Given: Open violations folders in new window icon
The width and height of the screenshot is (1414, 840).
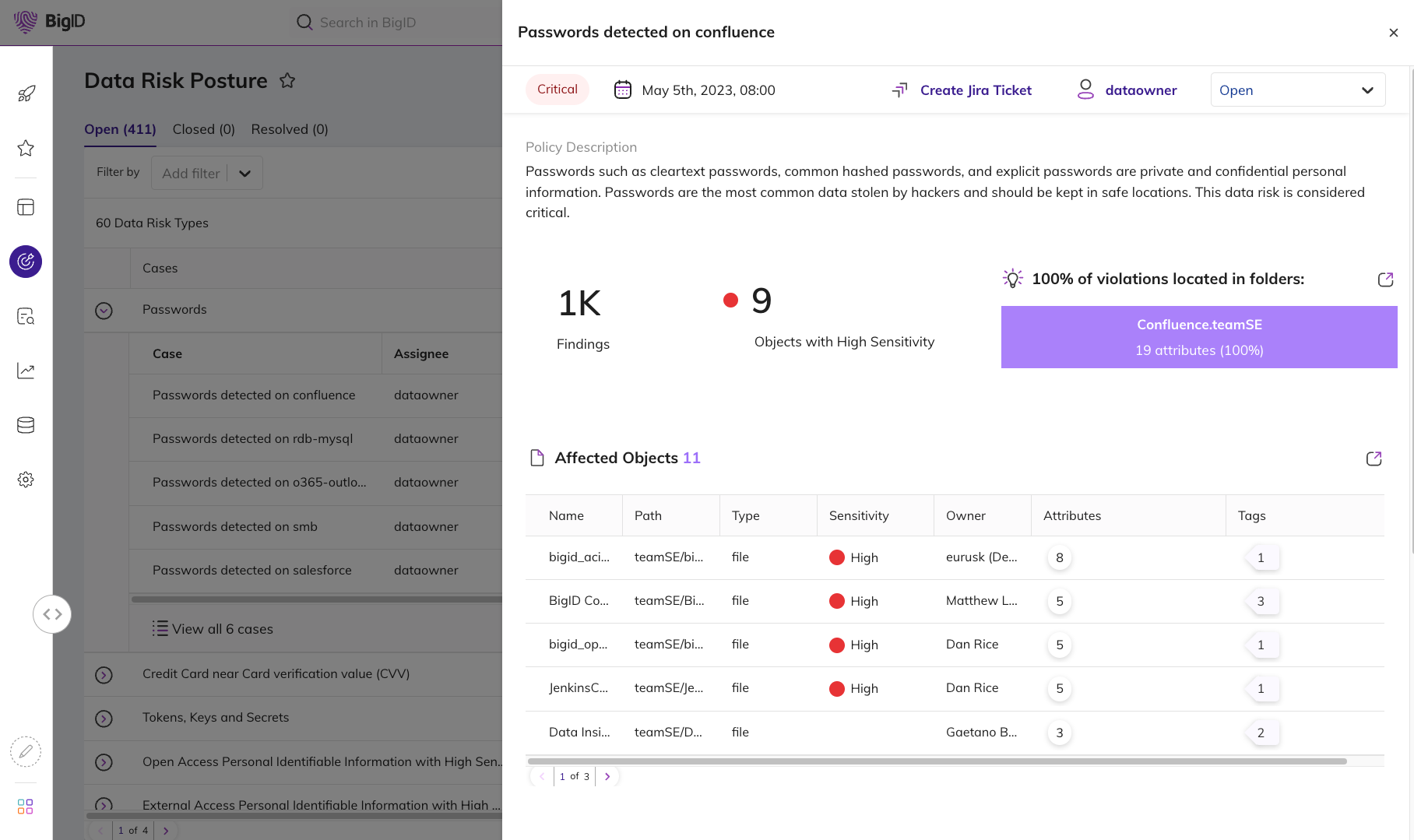Looking at the screenshot, I should [1385, 279].
